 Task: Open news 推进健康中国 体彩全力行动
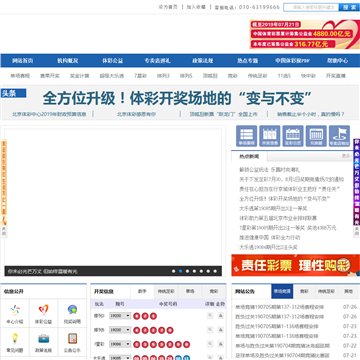(x=270, y=238)
